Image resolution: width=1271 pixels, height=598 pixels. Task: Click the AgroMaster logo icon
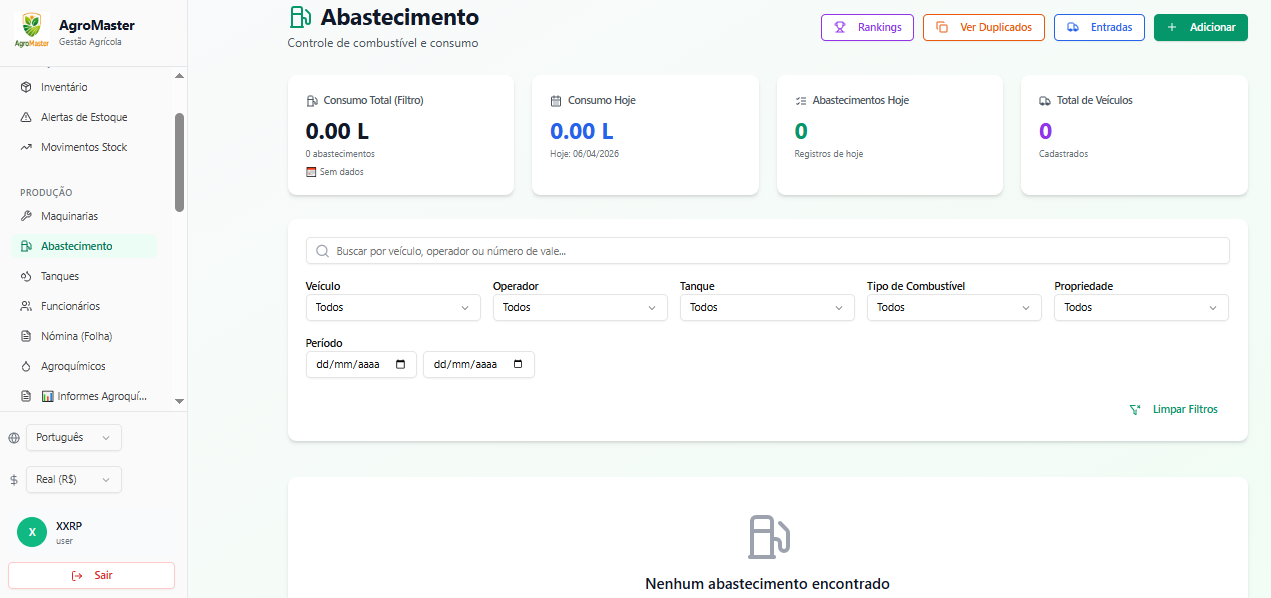click(32, 30)
